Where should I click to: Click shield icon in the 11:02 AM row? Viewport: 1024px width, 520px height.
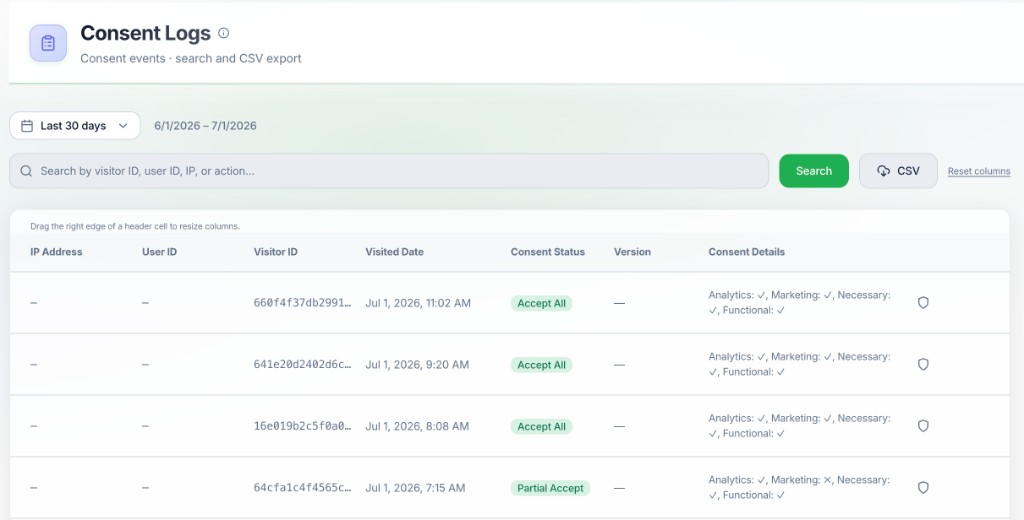(x=923, y=302)
